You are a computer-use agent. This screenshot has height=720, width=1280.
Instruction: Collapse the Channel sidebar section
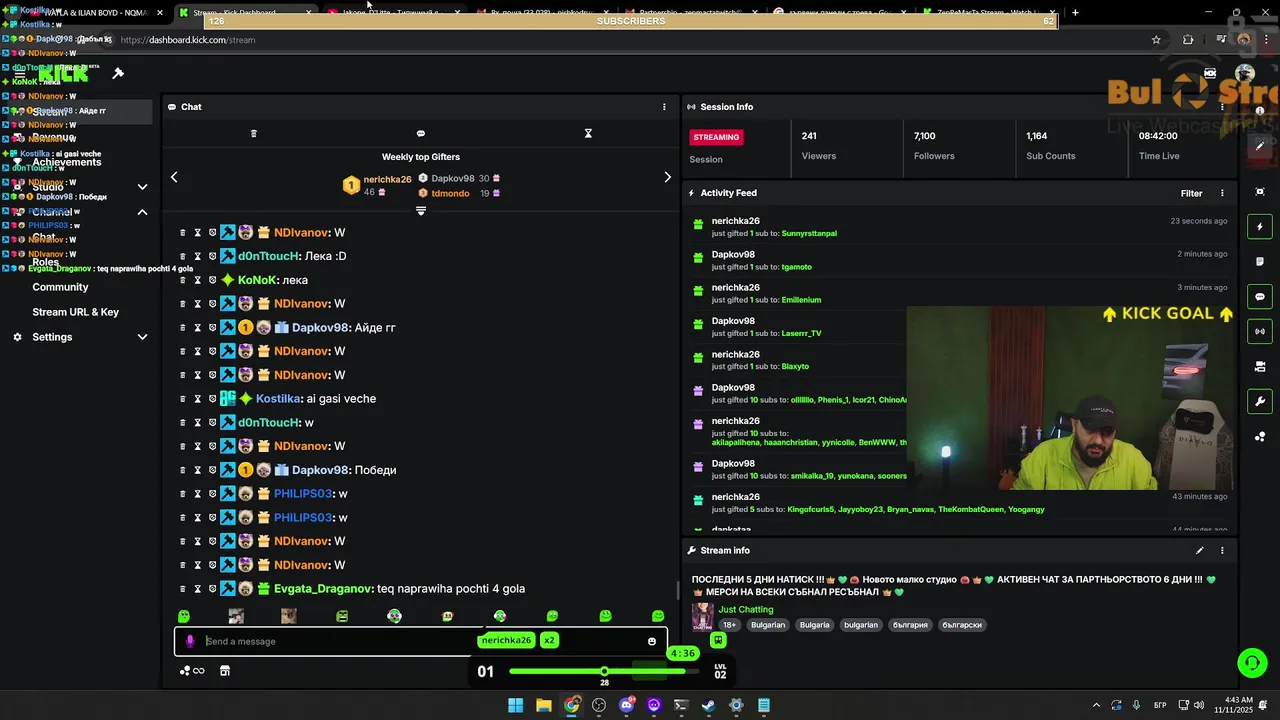pos(142,212)
